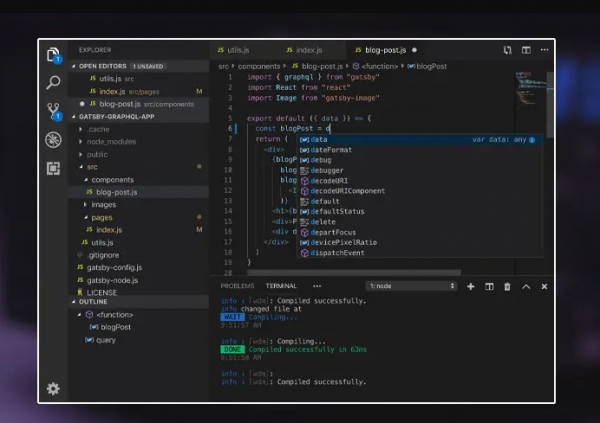Click the info icon on data suggestion
The height and width of the screenshot is (423, 600).
[532, 140]
